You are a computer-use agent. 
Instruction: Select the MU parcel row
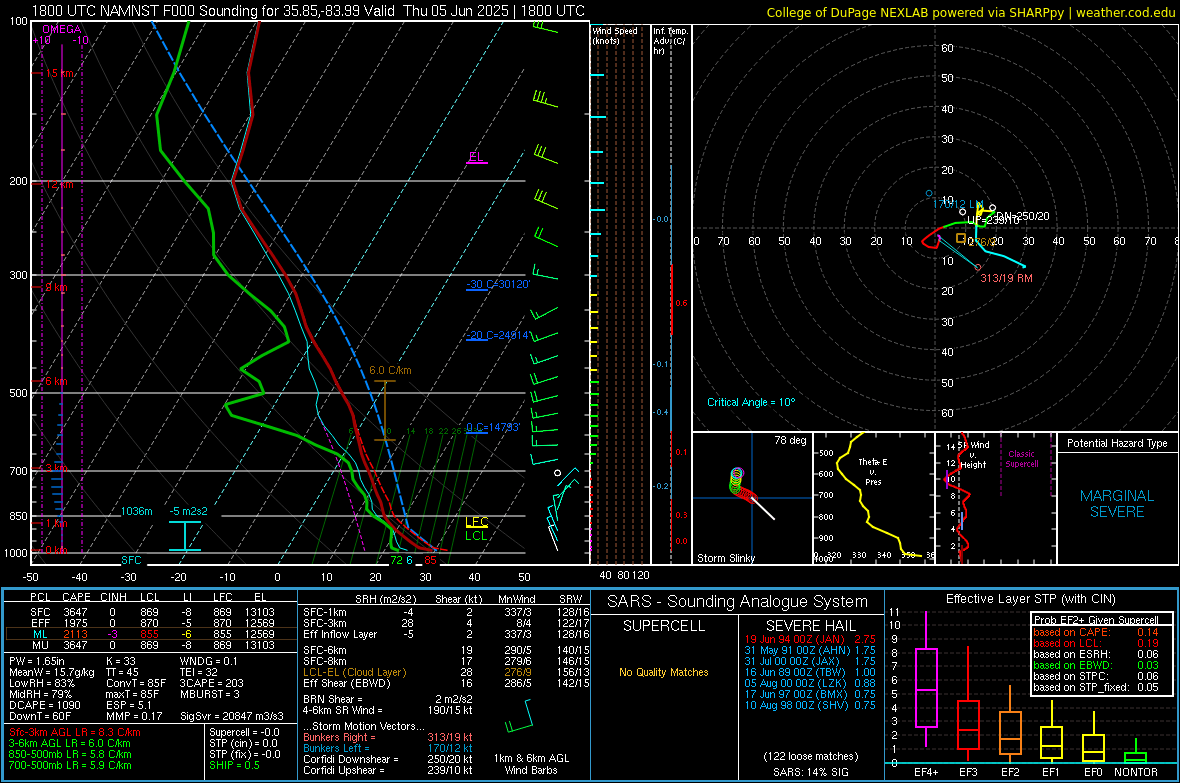point(151,644)
